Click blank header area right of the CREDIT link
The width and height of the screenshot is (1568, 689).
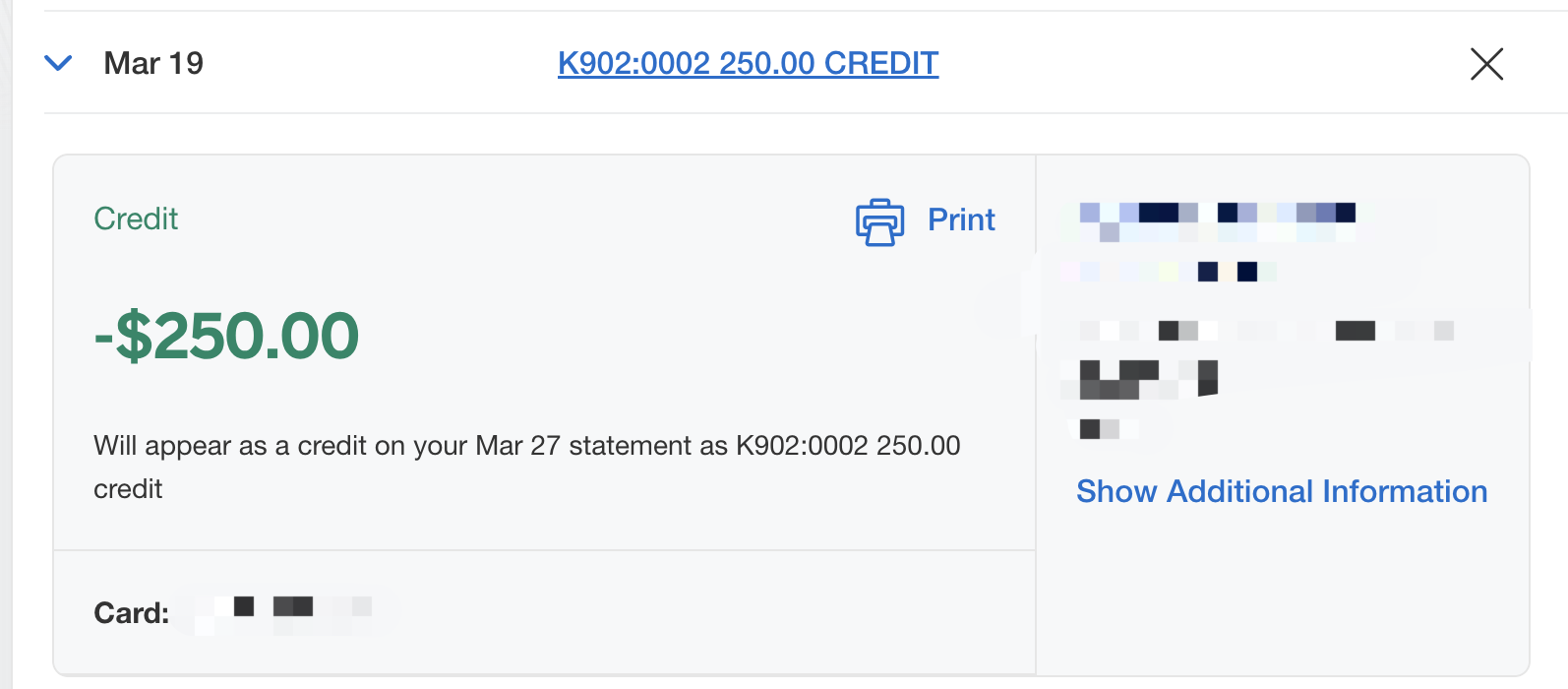[x=1200, y=63]
